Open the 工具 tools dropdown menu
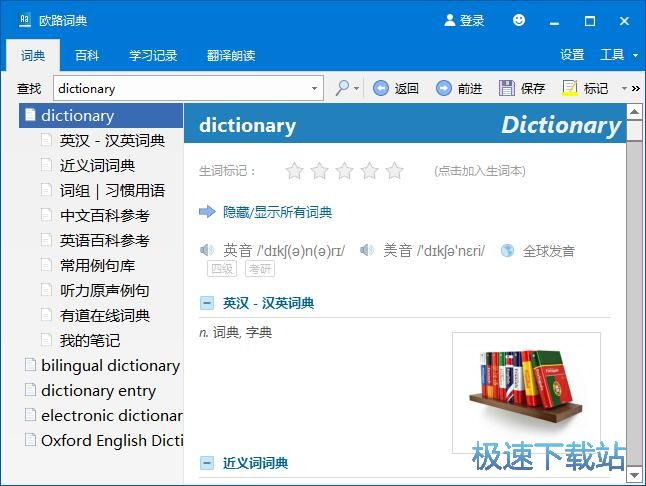The image size is (646, 486). (x=618, y=54)
